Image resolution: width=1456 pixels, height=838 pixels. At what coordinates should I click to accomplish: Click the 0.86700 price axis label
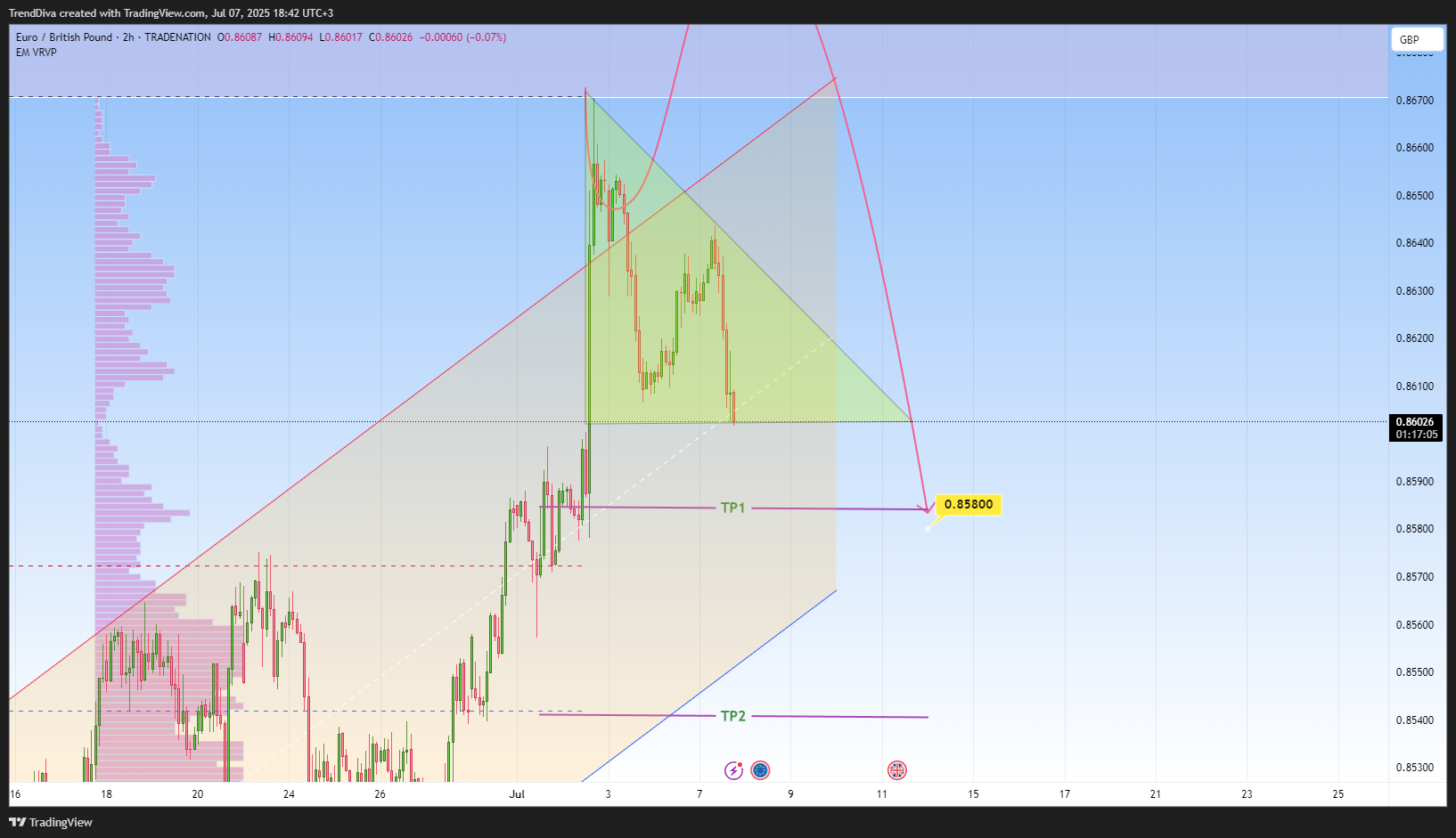tap(1415, 101)
